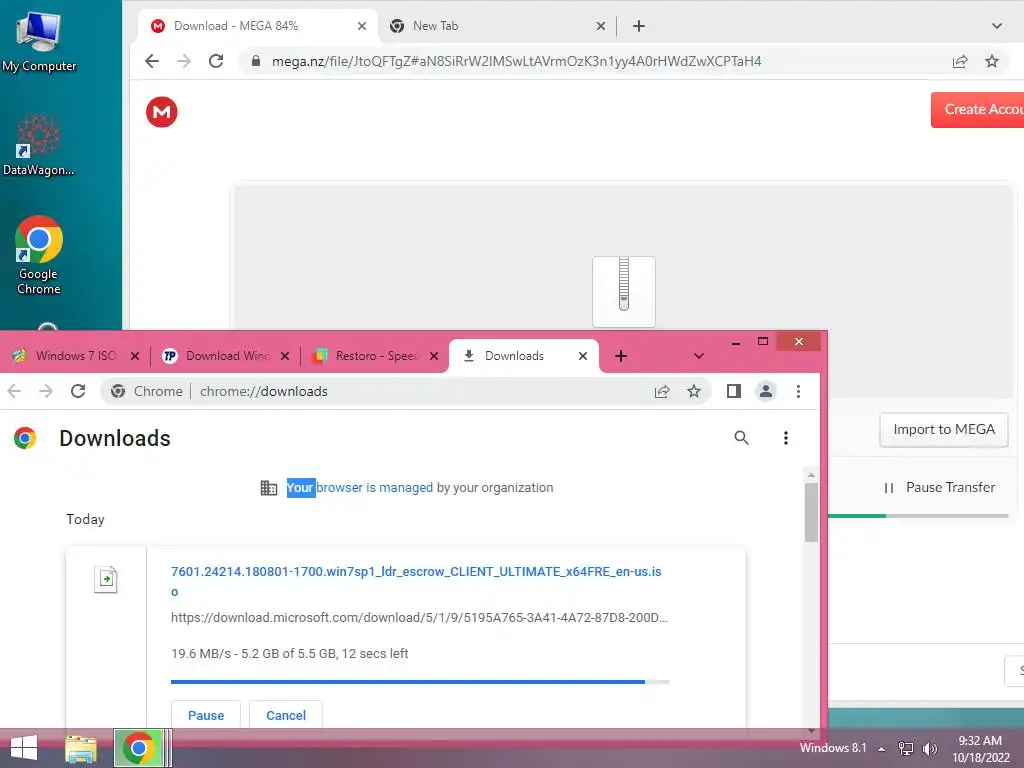
Task: Click managed organization building icon
Action: (x=268, y=488)
